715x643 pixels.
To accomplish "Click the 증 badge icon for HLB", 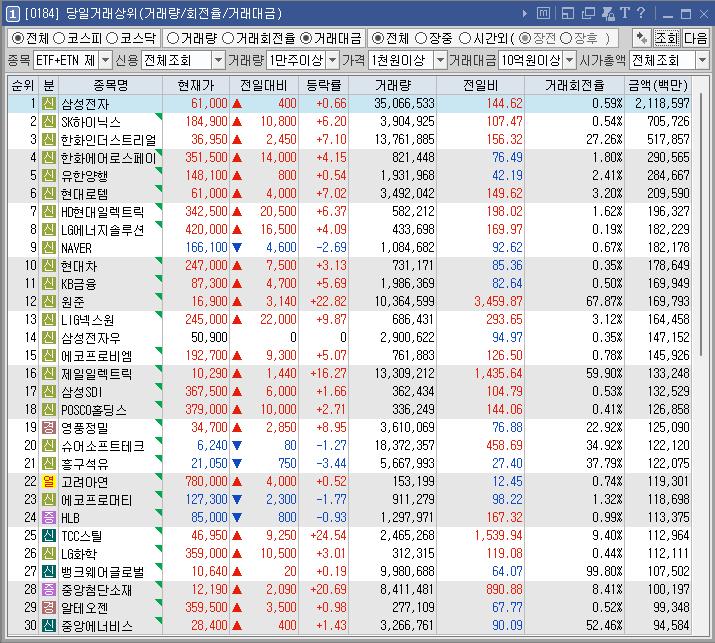I will point(49,517).
